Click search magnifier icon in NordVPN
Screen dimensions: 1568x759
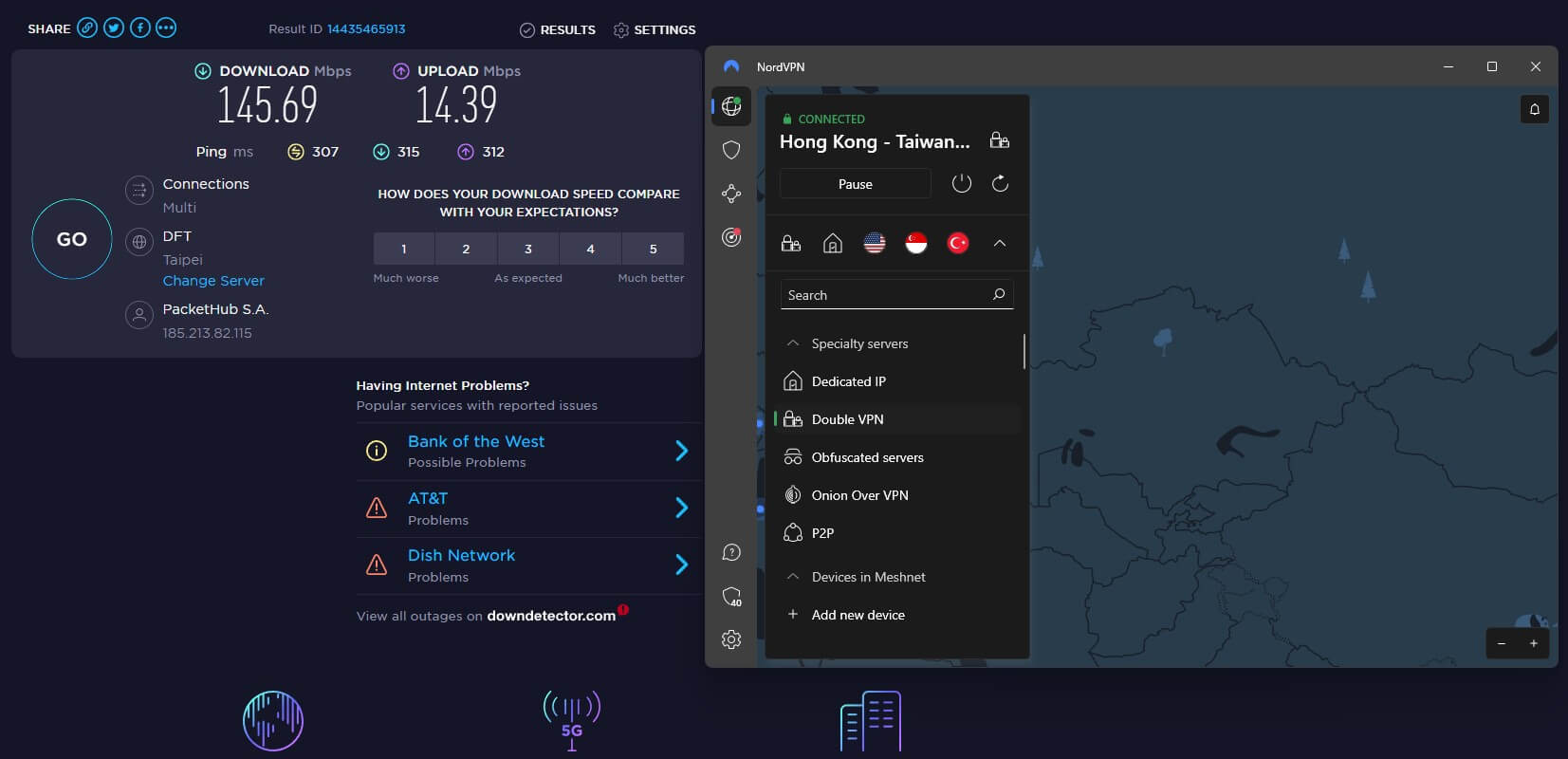point(999,294)
